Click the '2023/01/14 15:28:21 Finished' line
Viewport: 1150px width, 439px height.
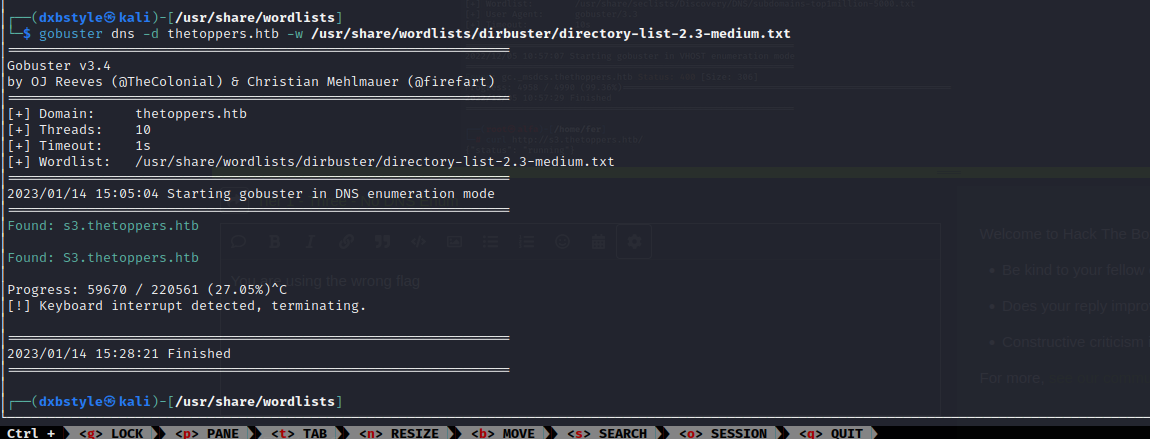click(119, 354)
